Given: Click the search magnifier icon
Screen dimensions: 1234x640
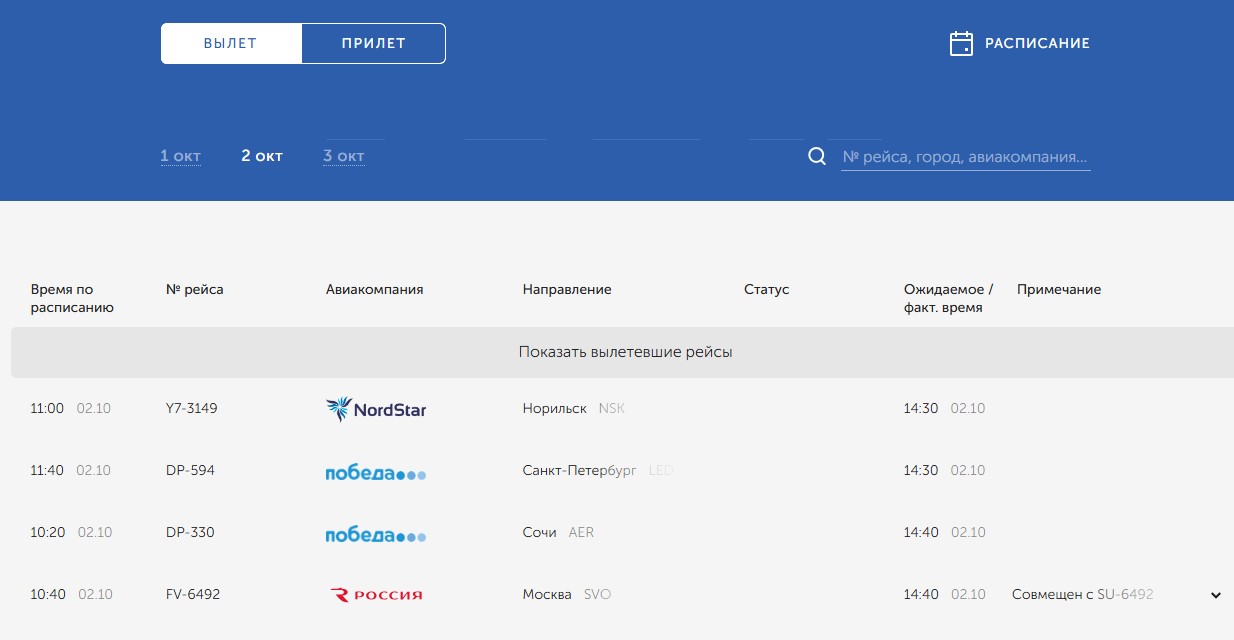Looking at the screenshot, I should point(817,156).
